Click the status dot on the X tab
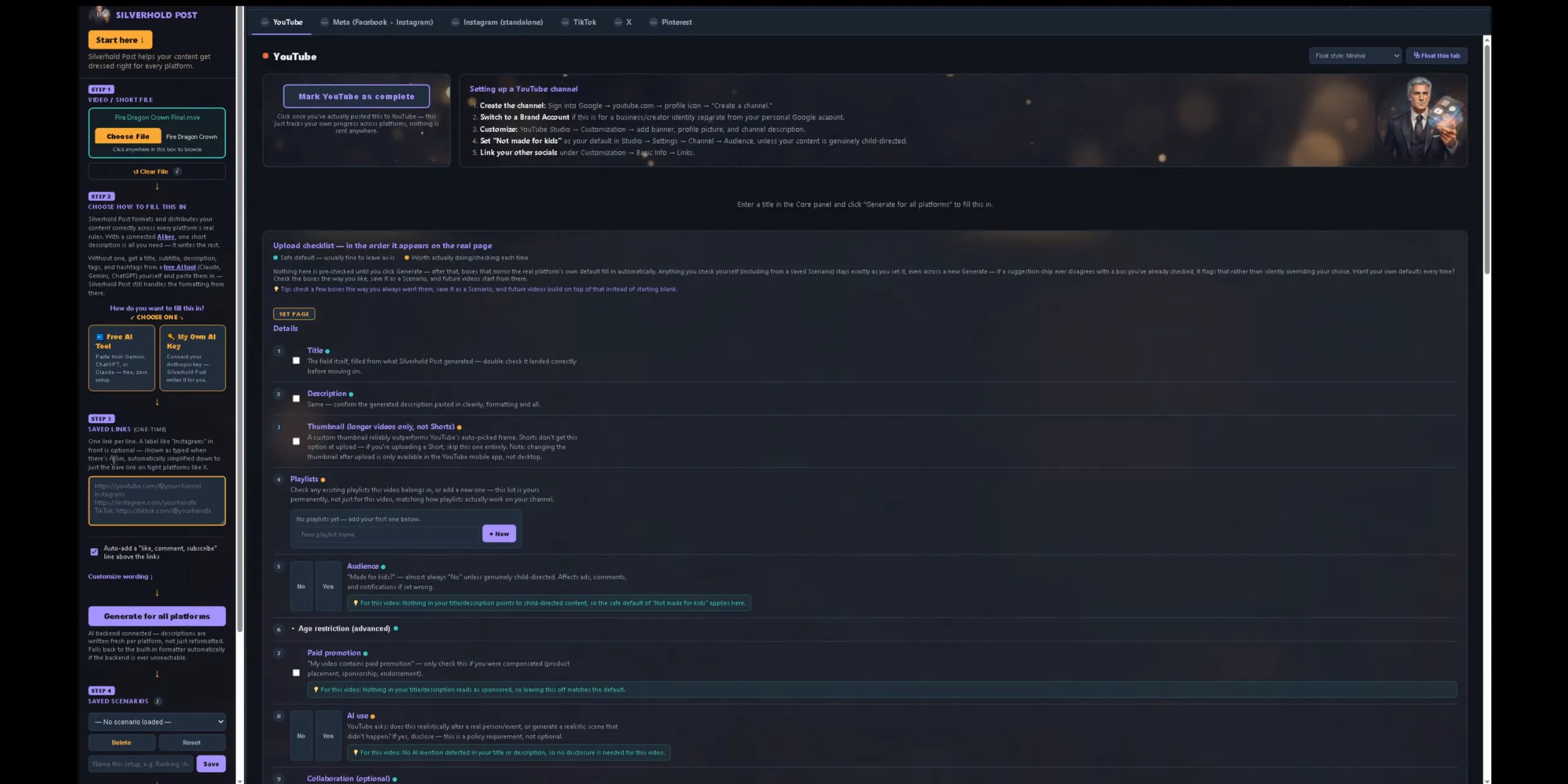This screenshot has width=1568, height=784. point(618,22)
